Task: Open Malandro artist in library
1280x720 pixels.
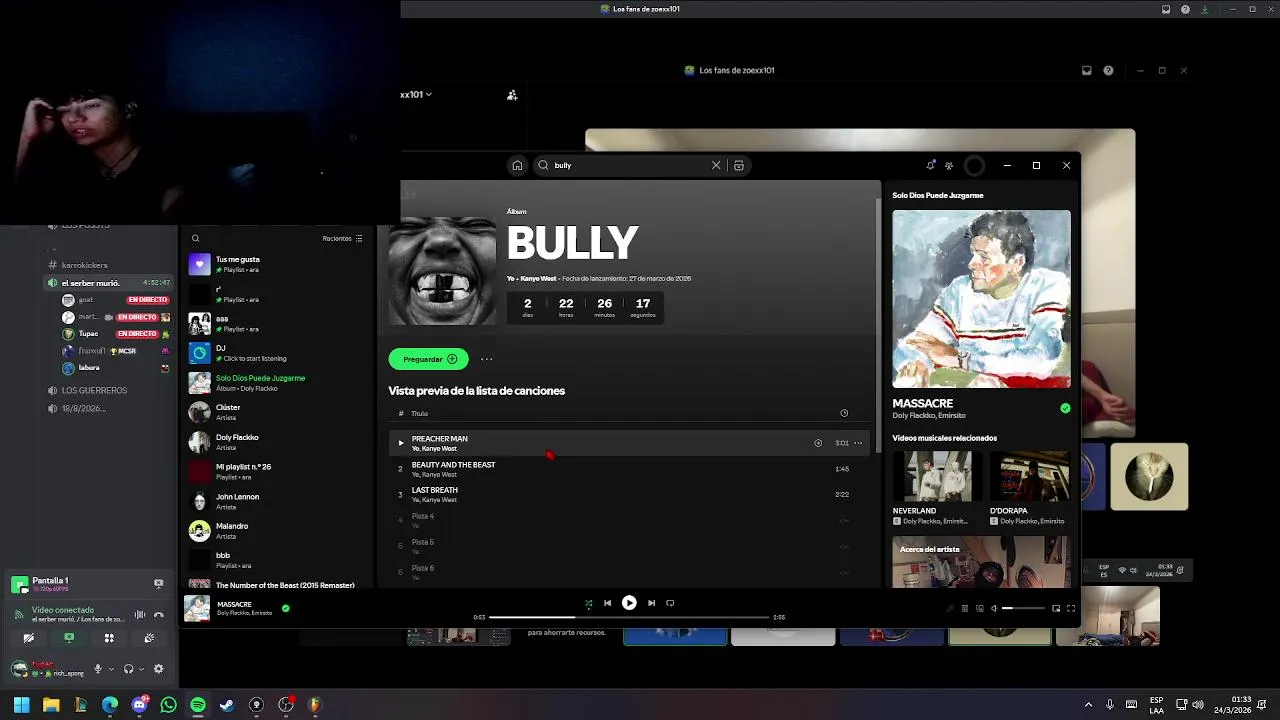Action: tap(275, 531)
